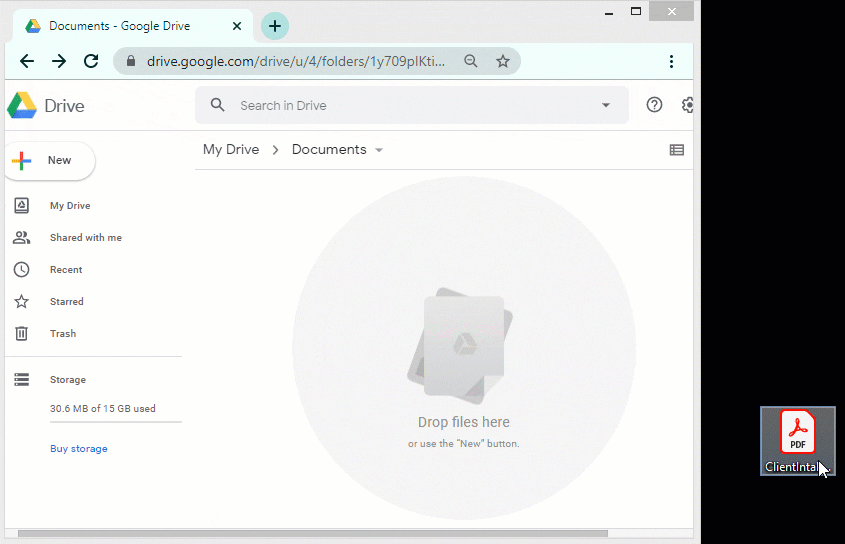Click '30.6 MB of 15 GB used' text
Screen dimensions: 845x544
click(x=102, y=409)
